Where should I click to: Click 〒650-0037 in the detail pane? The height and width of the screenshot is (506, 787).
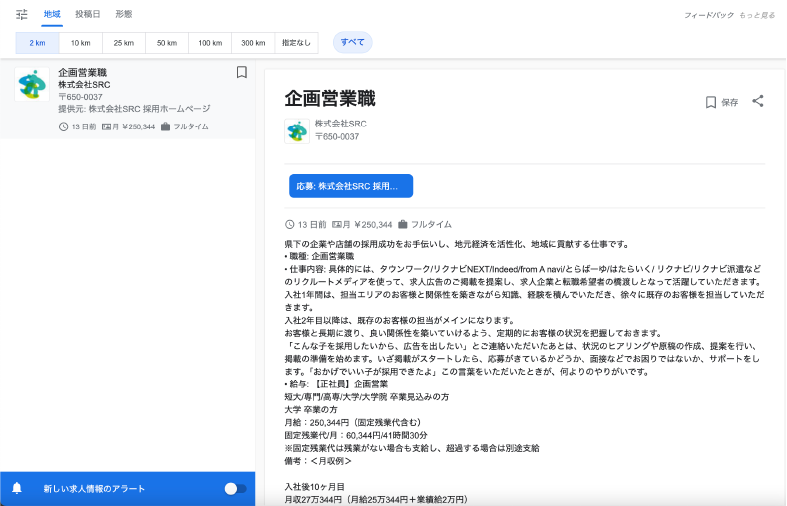tap(337, 137)
